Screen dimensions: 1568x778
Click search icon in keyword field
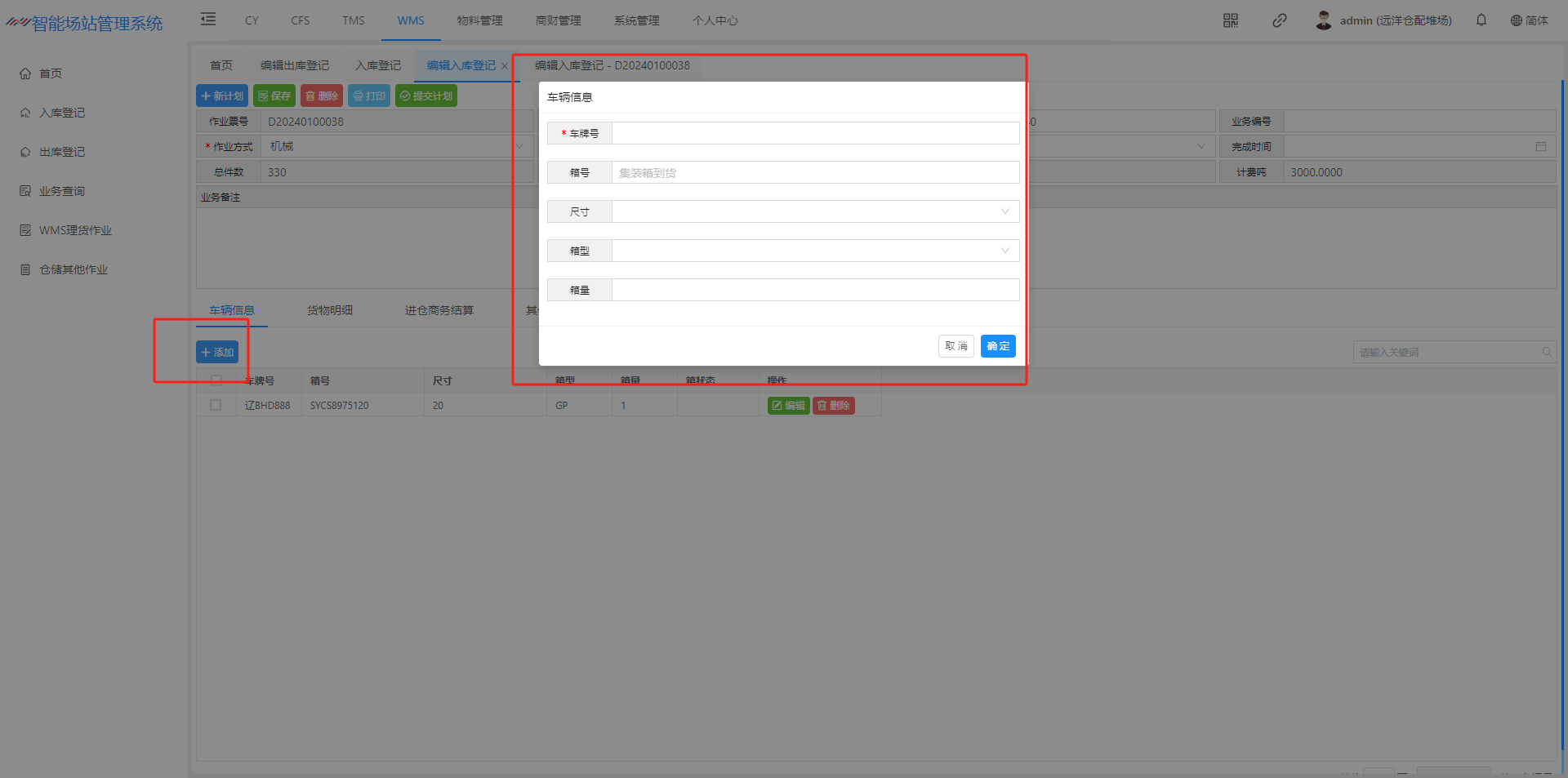[x=1546, y=352]
